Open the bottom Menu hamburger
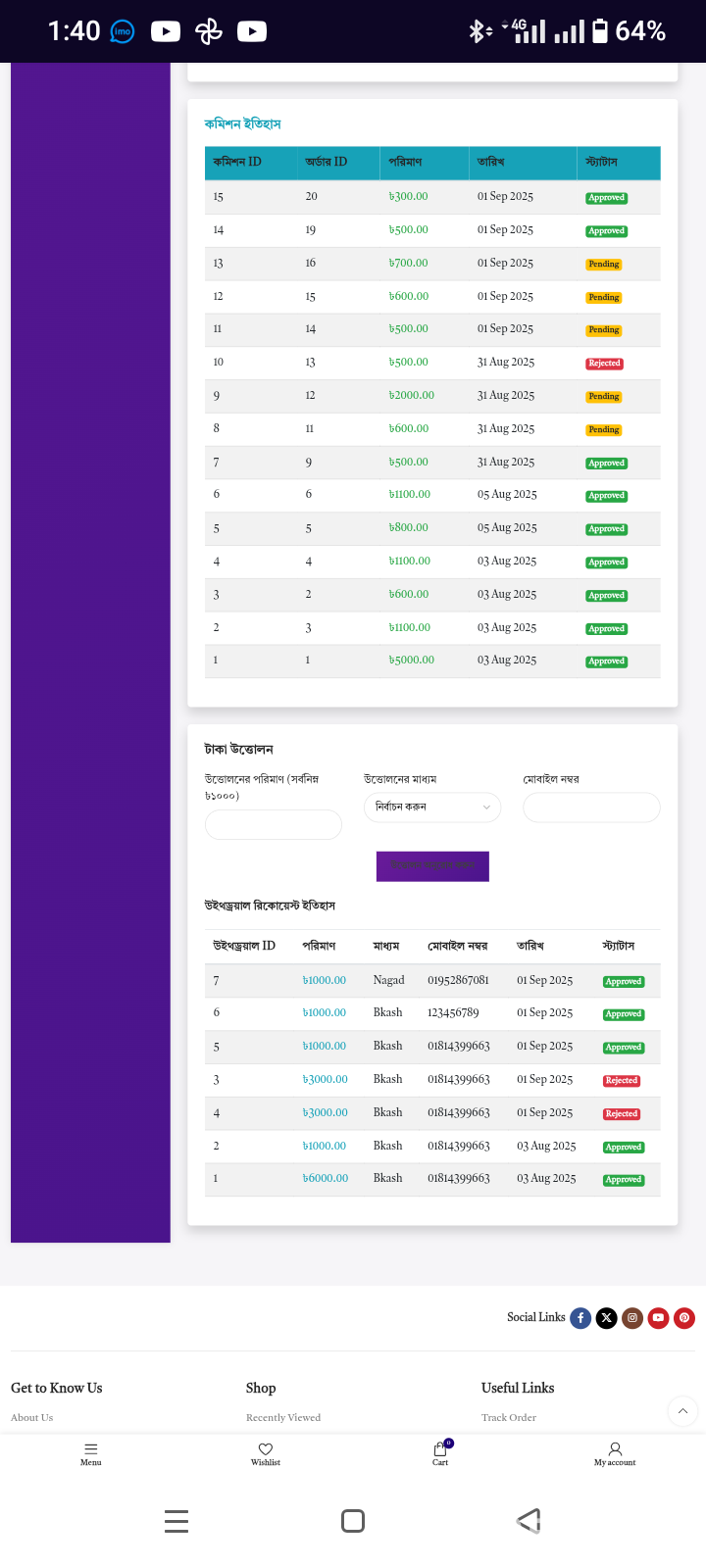 click(91, 1449)
